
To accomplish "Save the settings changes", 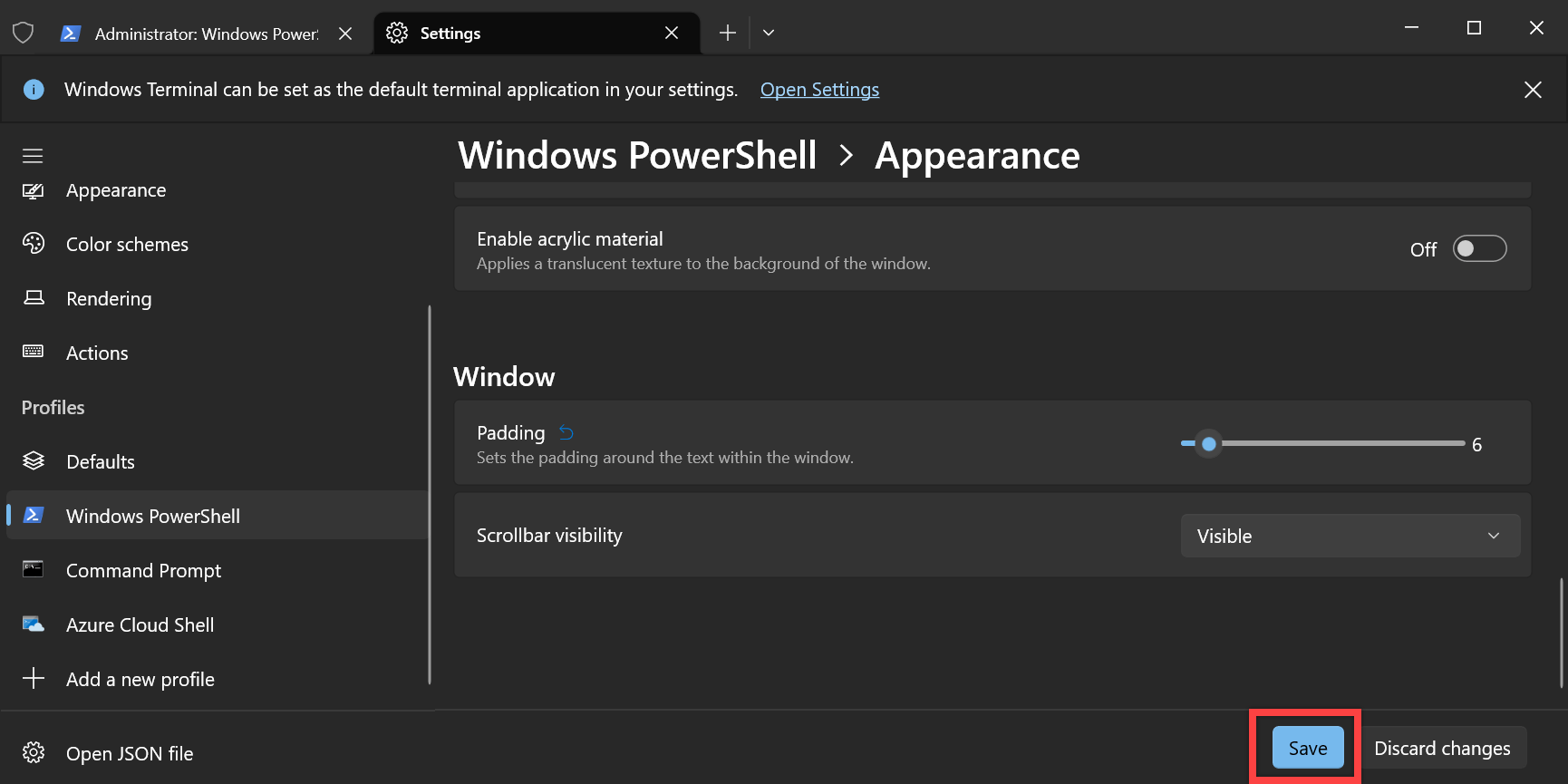I will (x=1308, y=748).
